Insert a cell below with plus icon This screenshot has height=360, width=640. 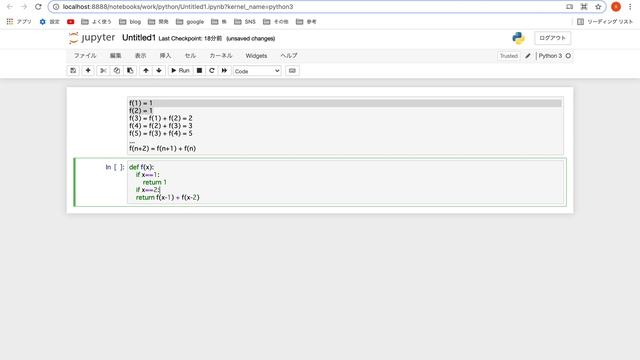point(88,71)
